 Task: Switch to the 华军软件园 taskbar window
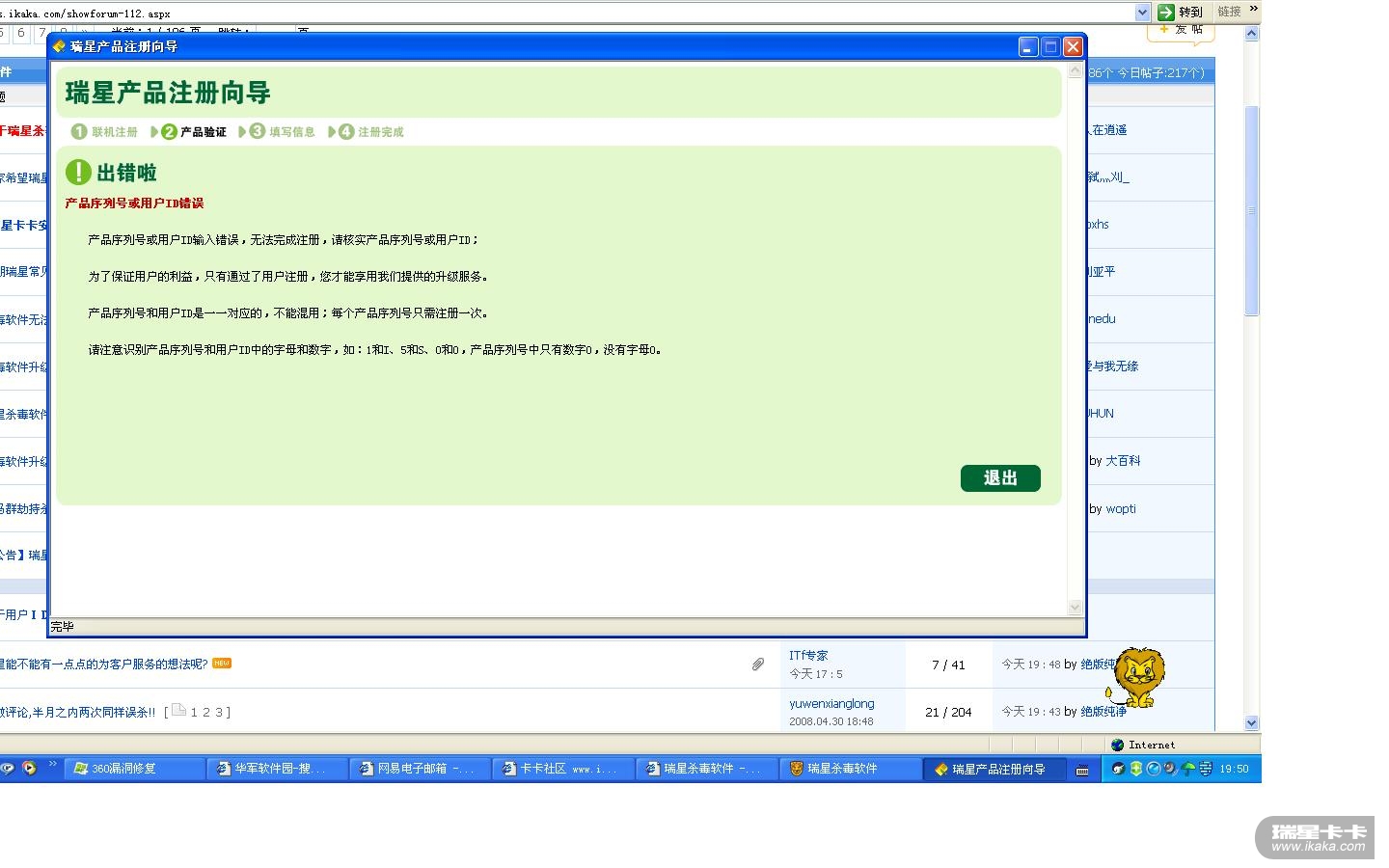click(x=278, y=769)
